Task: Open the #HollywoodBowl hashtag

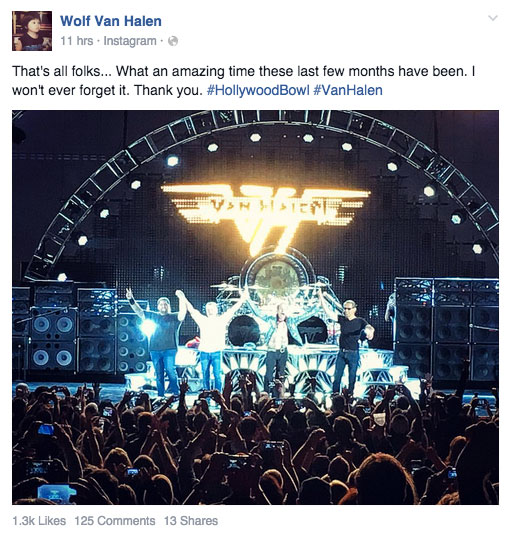Action: 258,90
